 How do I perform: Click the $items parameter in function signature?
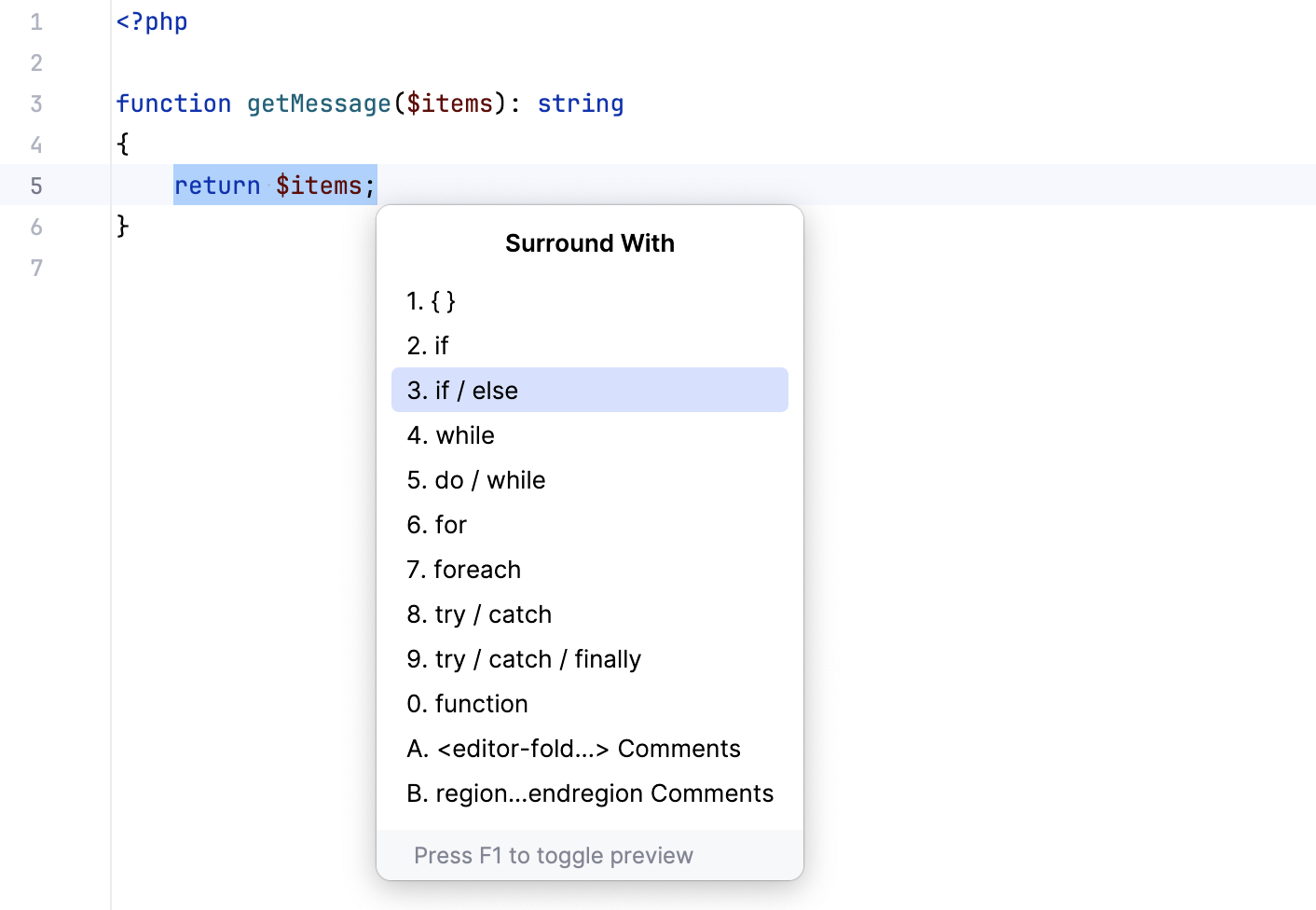click(x=449, y=103)
